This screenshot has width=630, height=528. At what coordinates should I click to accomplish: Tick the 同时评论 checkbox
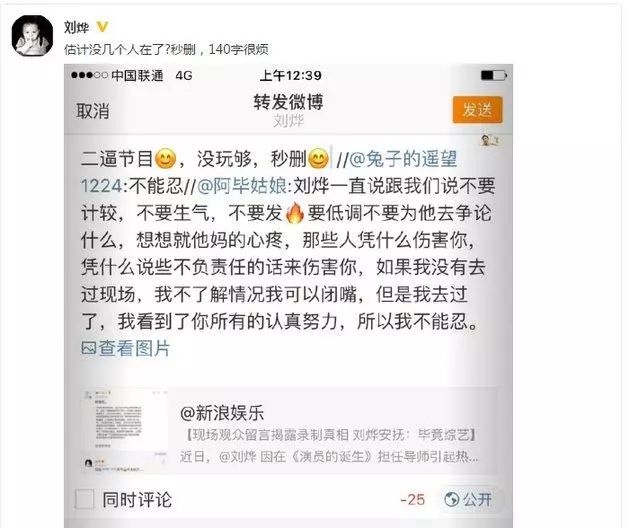[x=84, y=499]
